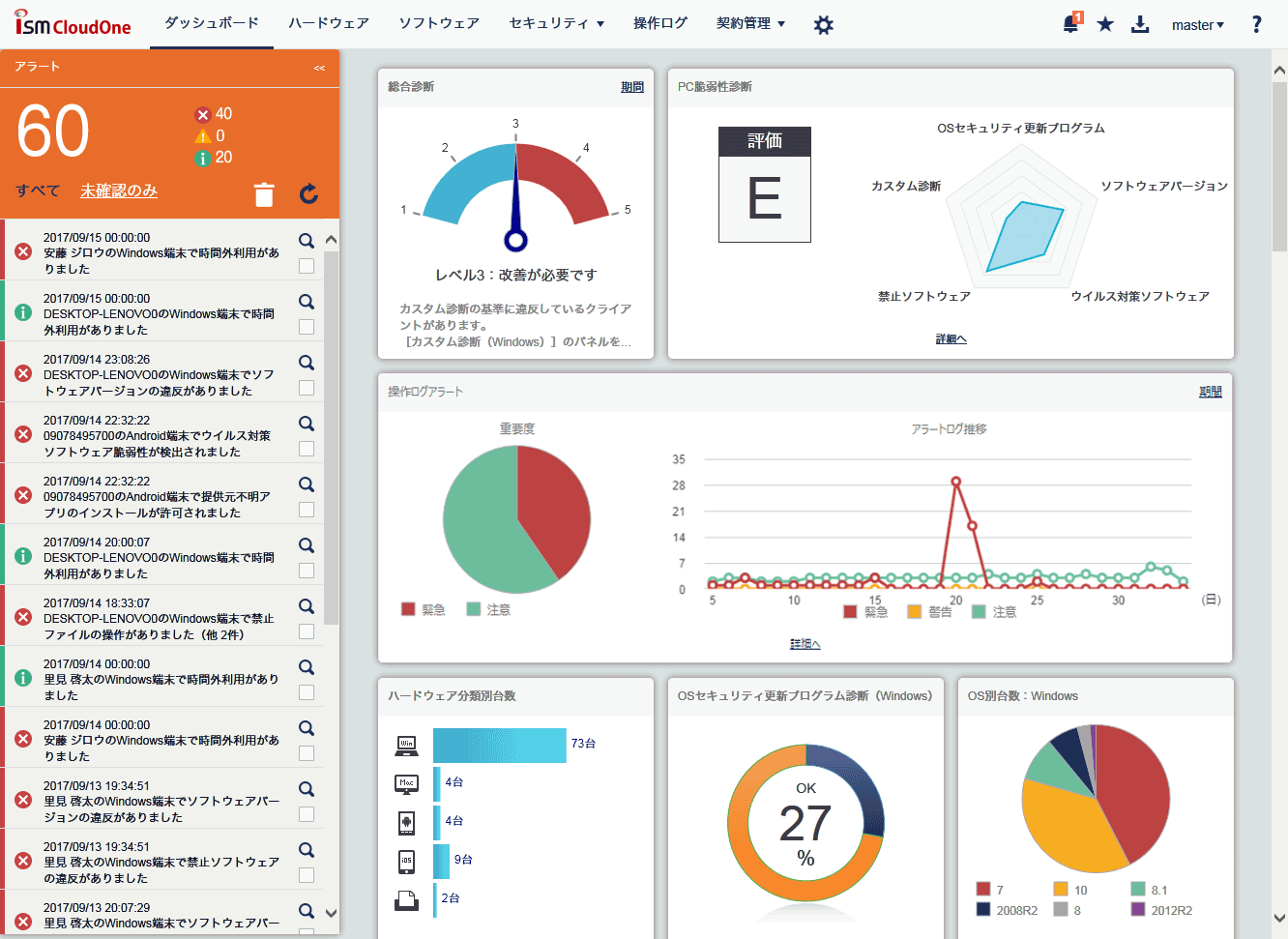Click the printer hardware icon (2台)
The width and height of the screenshot is (1288, 939).
point(406,900)
